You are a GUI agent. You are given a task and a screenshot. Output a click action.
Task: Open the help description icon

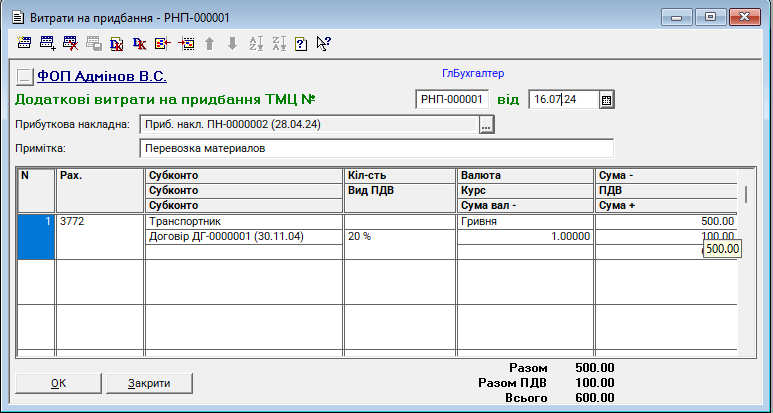coord(301,43)
